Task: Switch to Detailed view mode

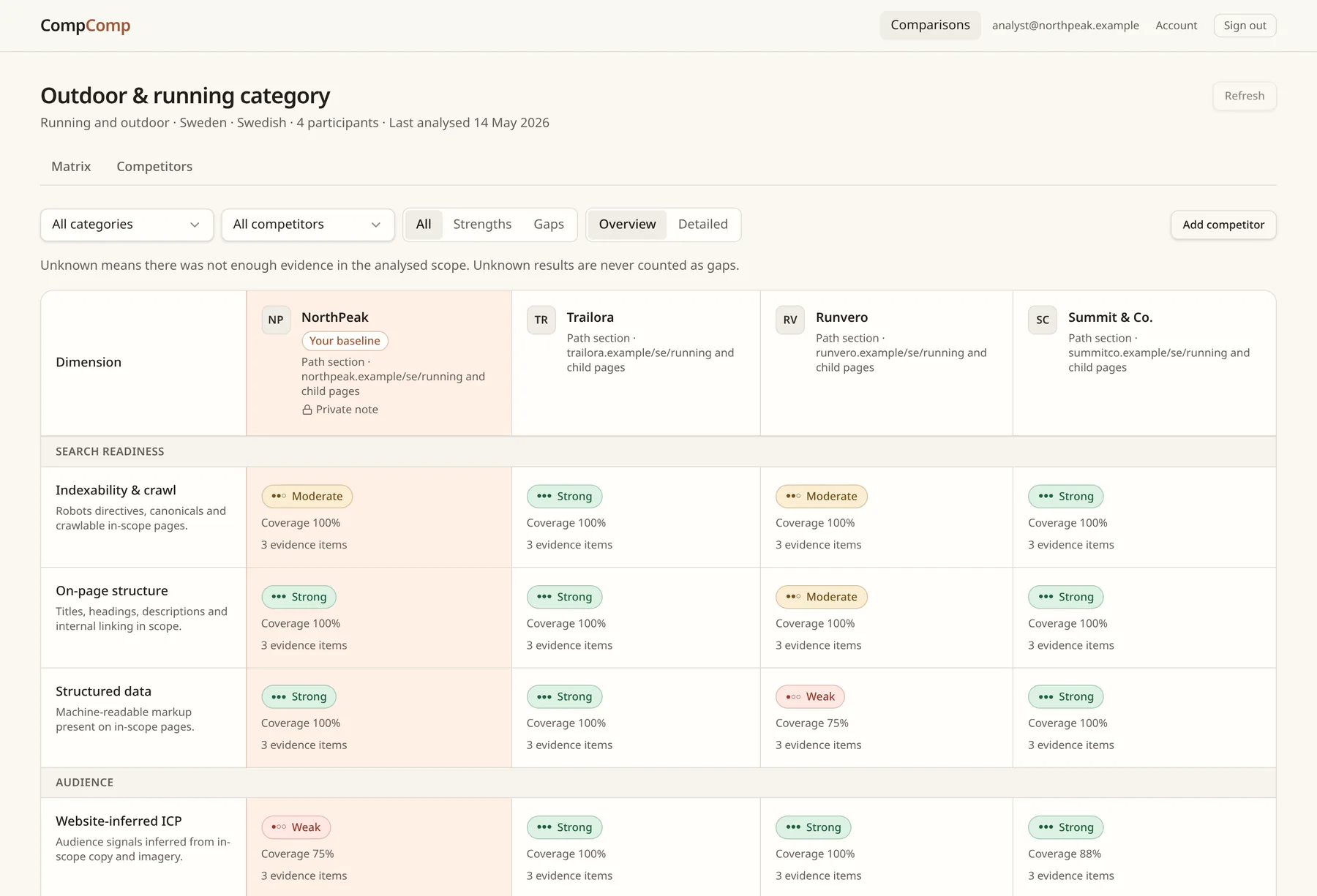Action: (703, 225)
